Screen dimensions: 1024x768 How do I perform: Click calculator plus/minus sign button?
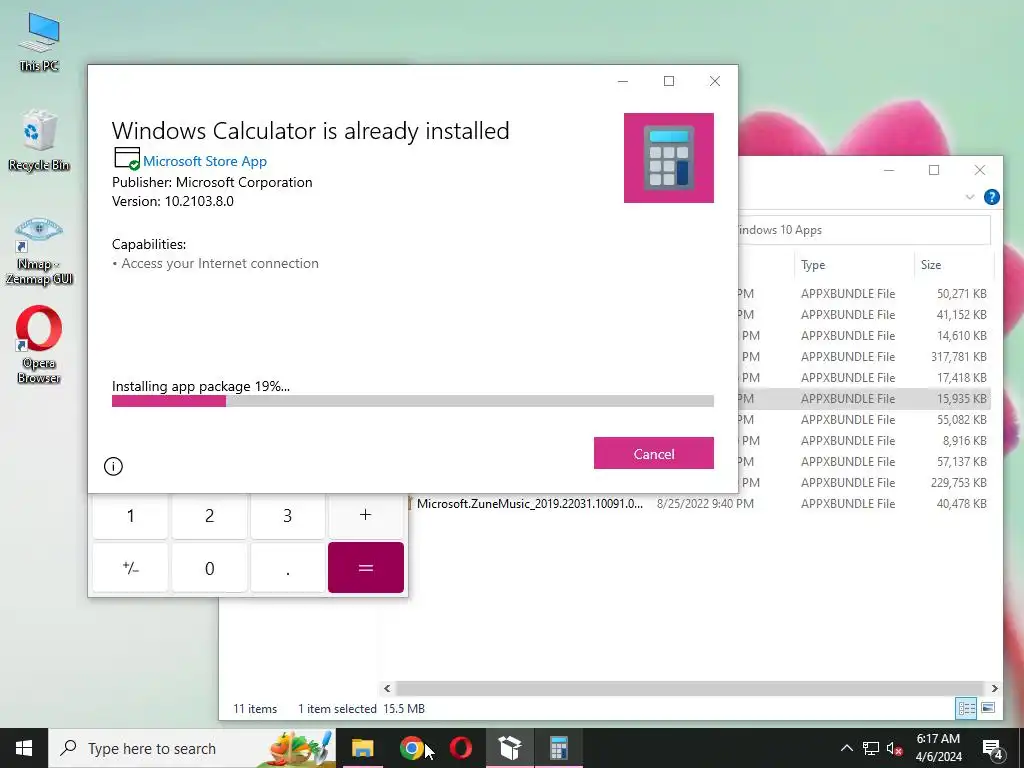(x=131, y=568)
